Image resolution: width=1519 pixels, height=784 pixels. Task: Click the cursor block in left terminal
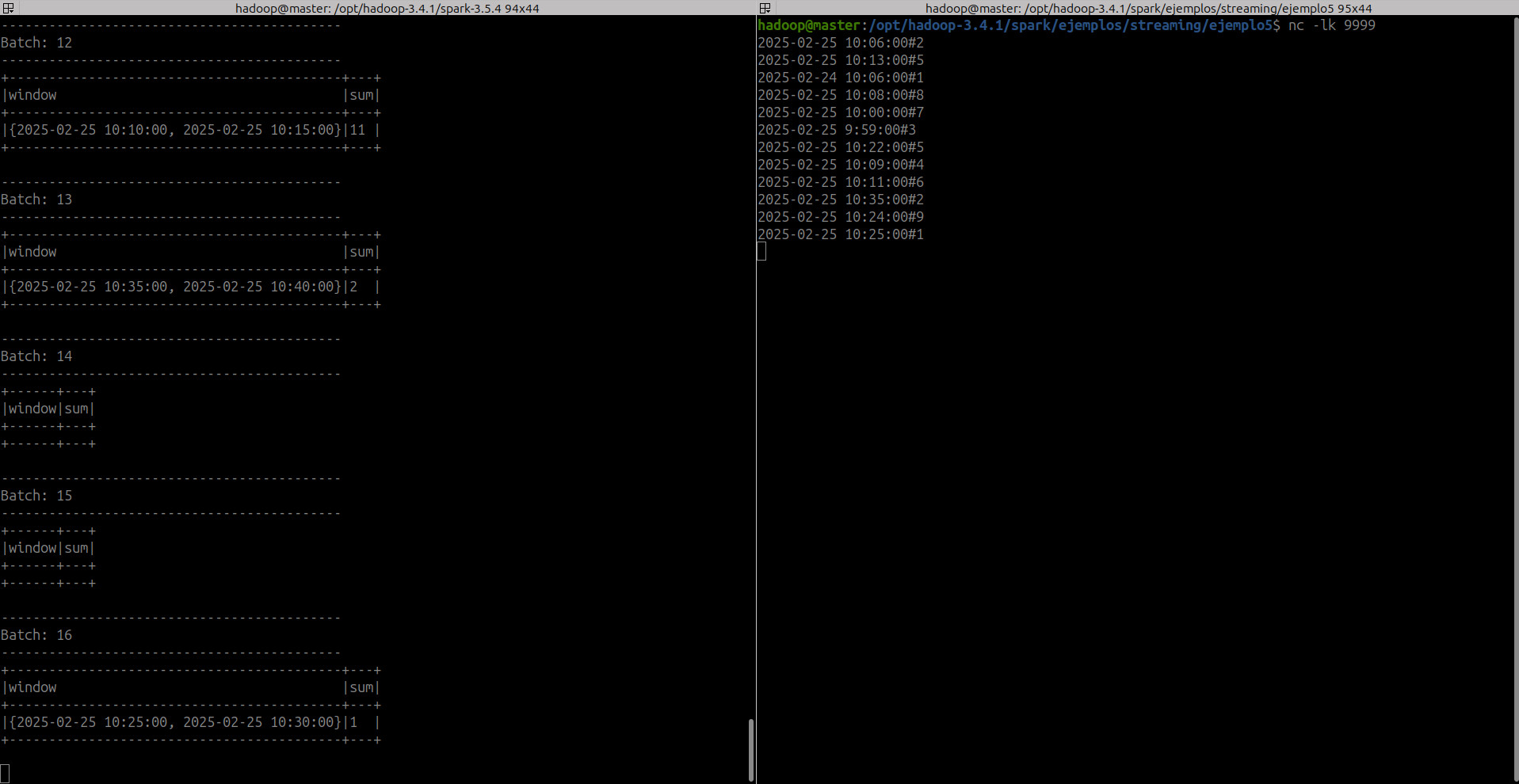pos(5,774)
